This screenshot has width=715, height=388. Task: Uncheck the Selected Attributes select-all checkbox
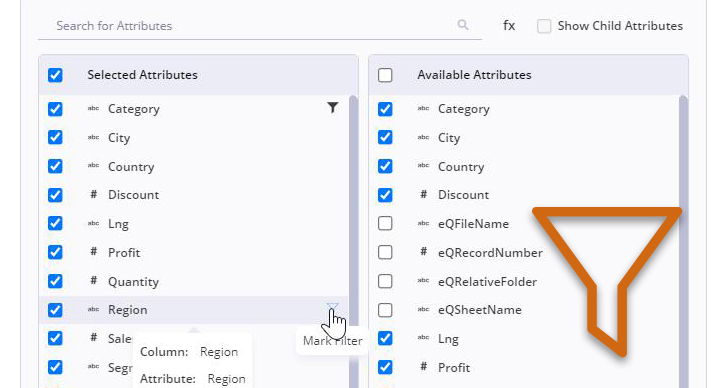coord(55,75)
